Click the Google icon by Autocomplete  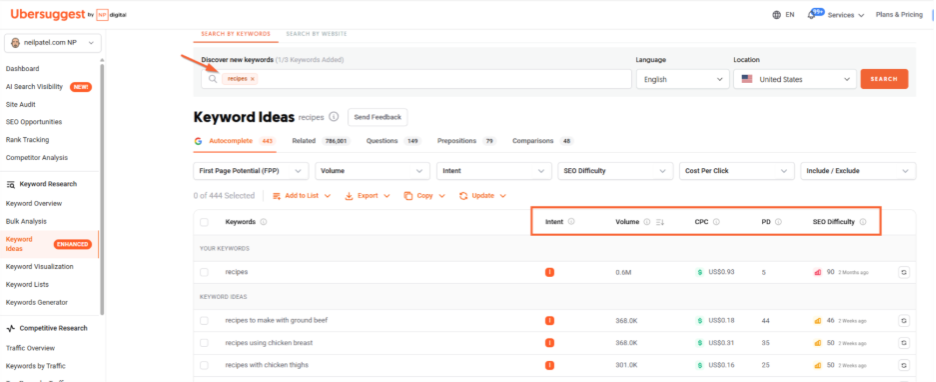coord(198,141)
